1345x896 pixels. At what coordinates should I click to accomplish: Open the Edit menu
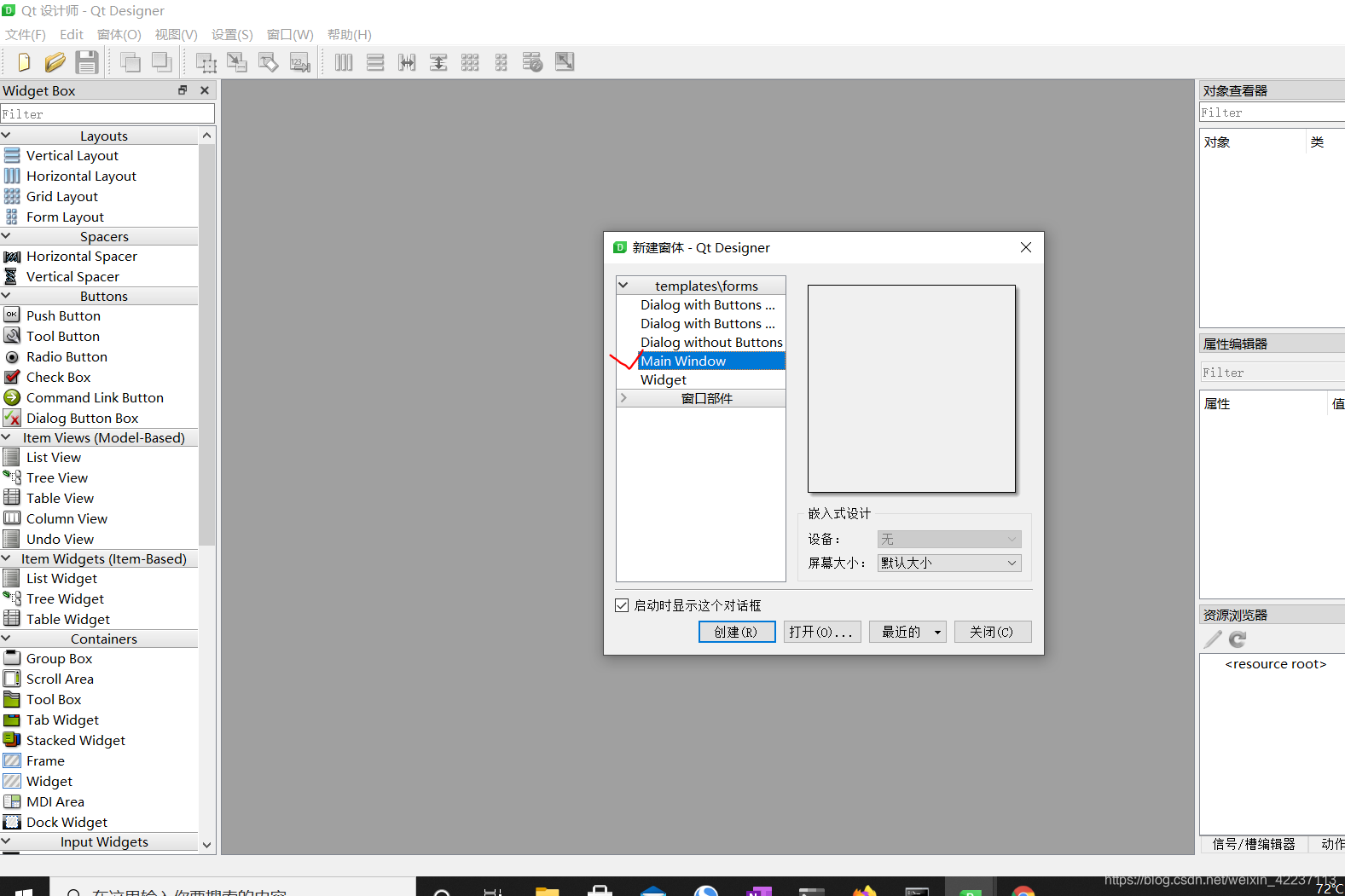click(72, 35)
